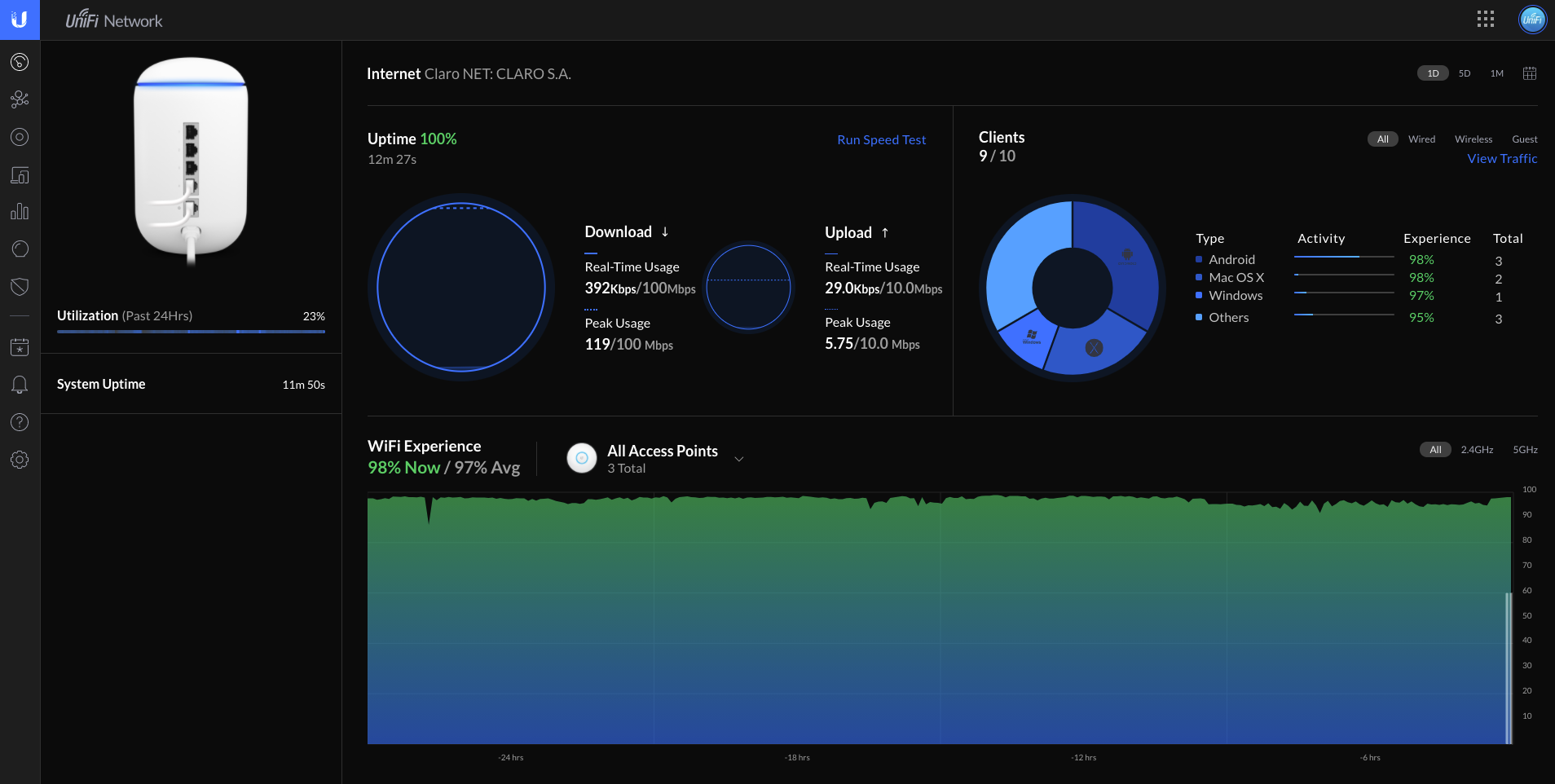This screenshot has height=784, width=1555.
Task: Filter clients by Wired
Action: [x=1422, y=139]
